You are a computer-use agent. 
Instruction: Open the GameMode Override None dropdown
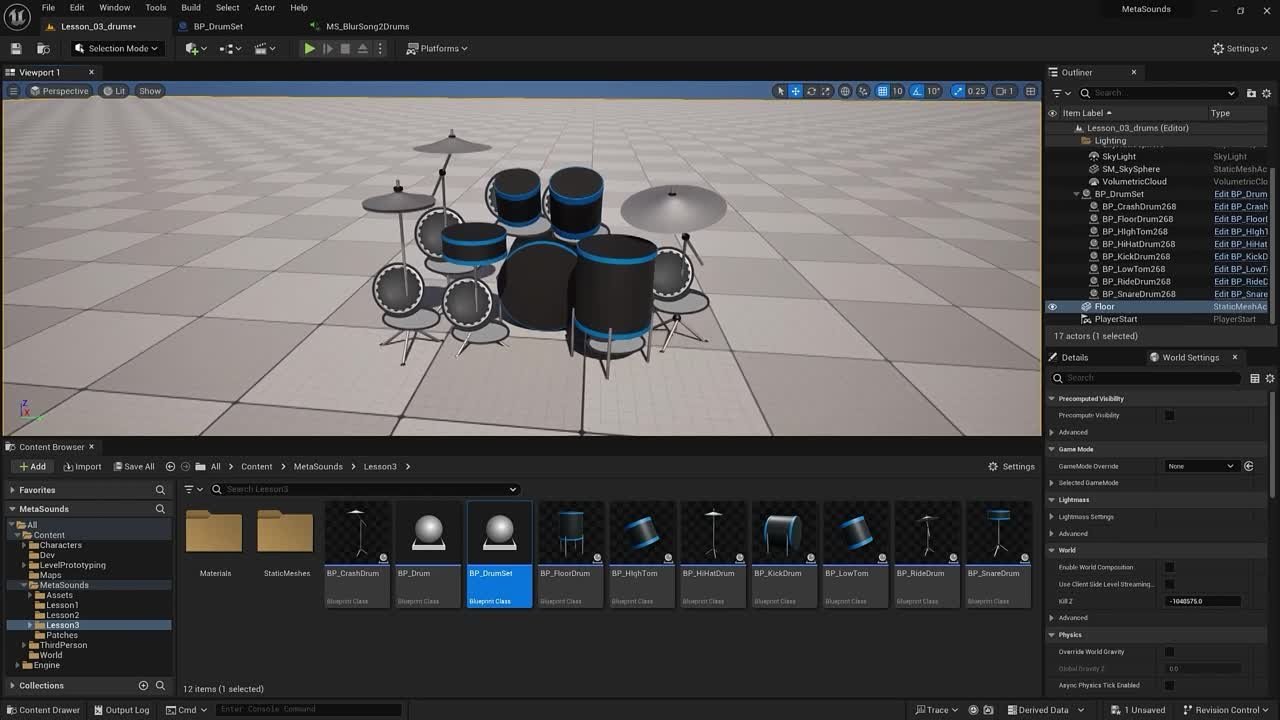(1202, 466)
